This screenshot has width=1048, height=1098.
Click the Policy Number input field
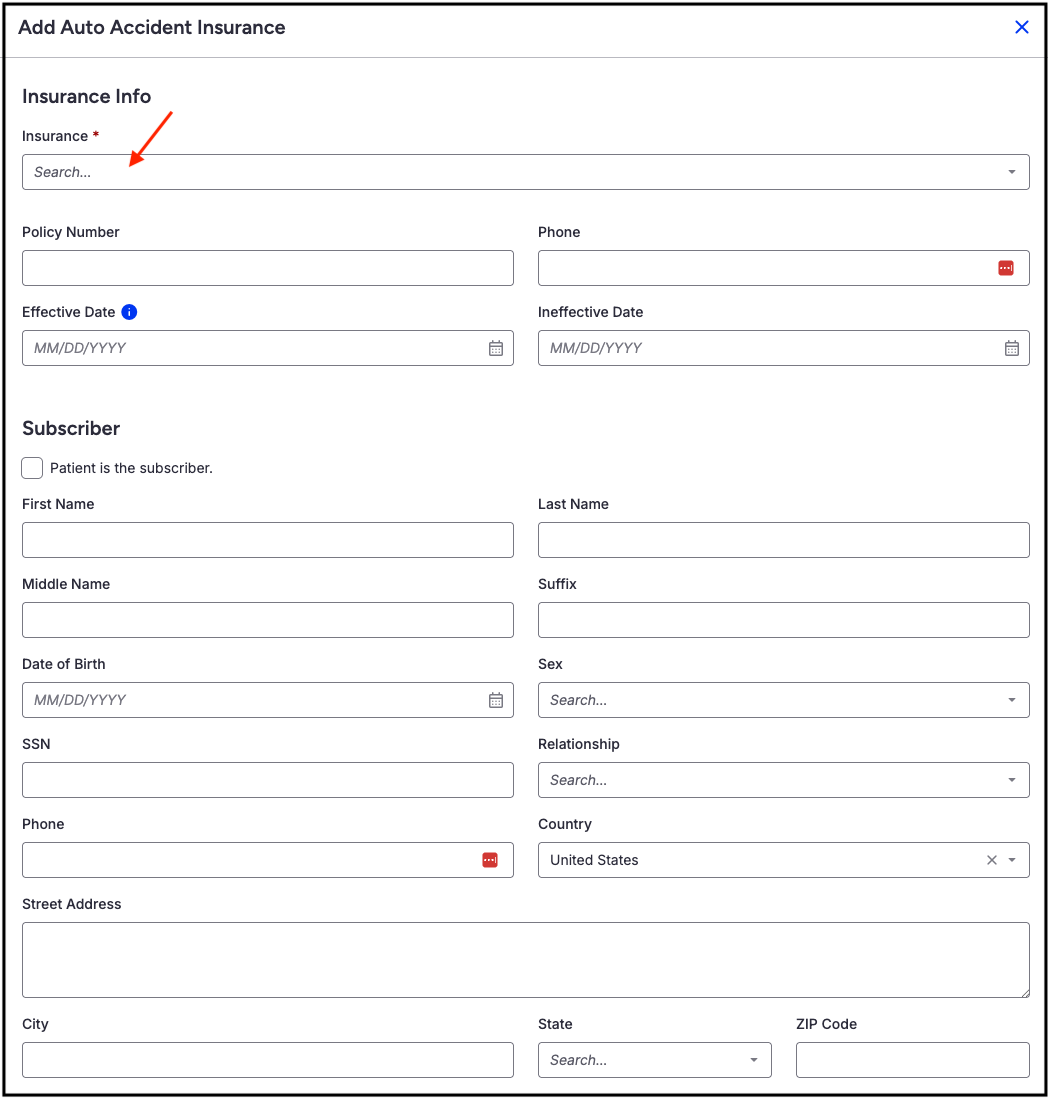tap(268, 268)
